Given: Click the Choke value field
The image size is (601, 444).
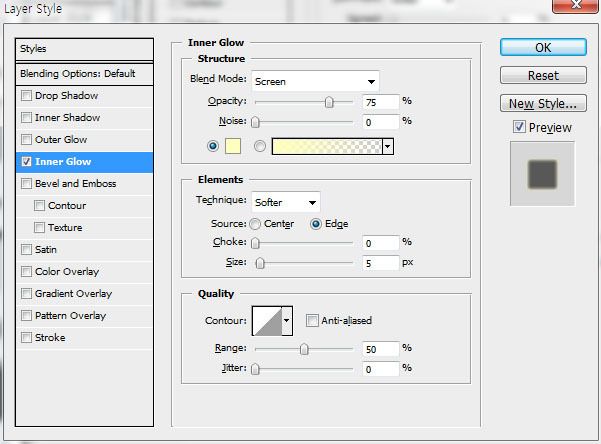Looking at the screenshot, I should coord(380,243).
